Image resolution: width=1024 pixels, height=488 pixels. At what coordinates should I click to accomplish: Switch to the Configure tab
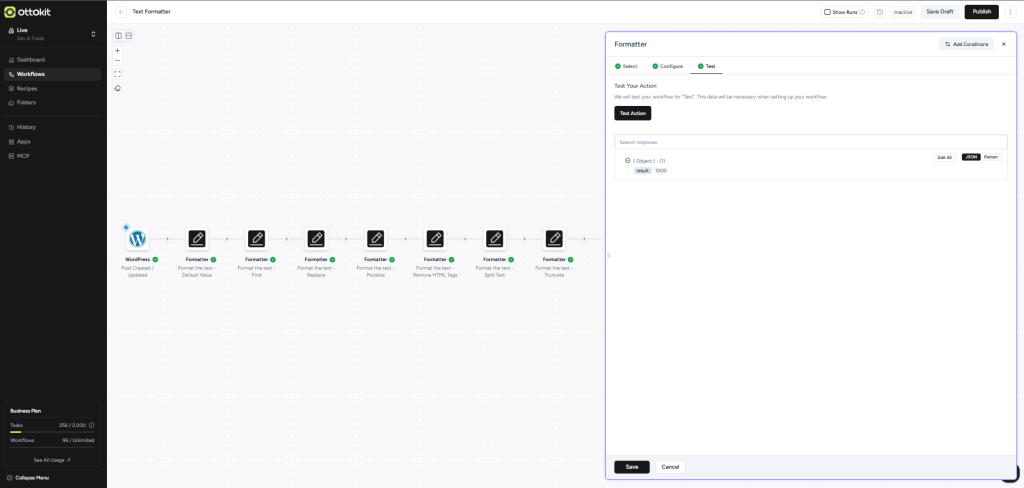click(670, 66)
